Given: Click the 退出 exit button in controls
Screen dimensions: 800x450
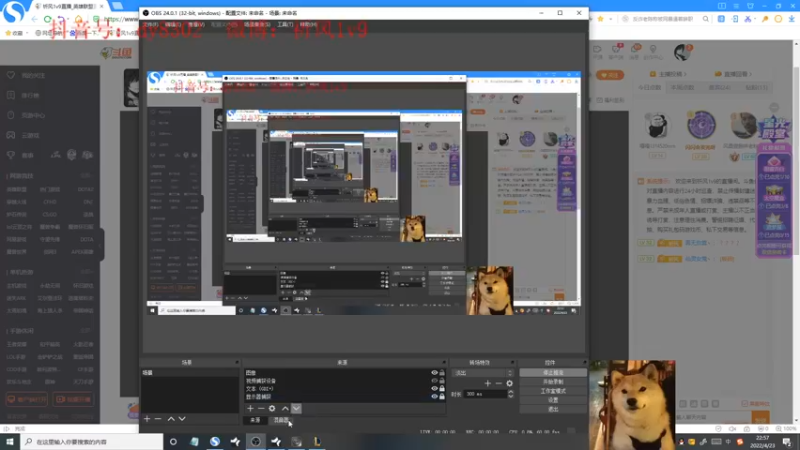Looking at the screenshot, I should tap(553, 409).
